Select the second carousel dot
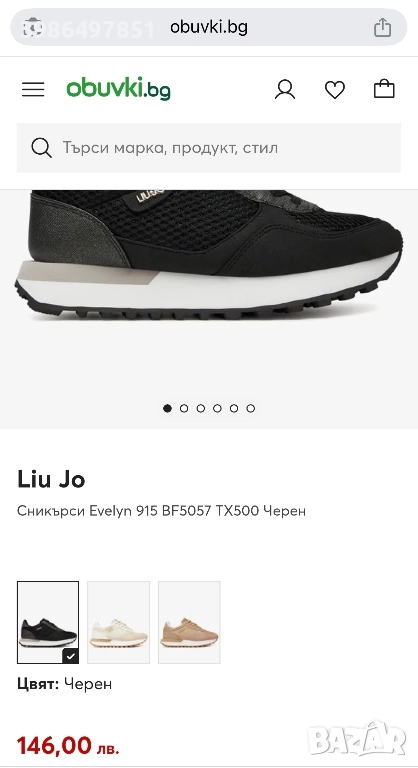The height and width of the screenshot is (768, 418). (184, 408)
